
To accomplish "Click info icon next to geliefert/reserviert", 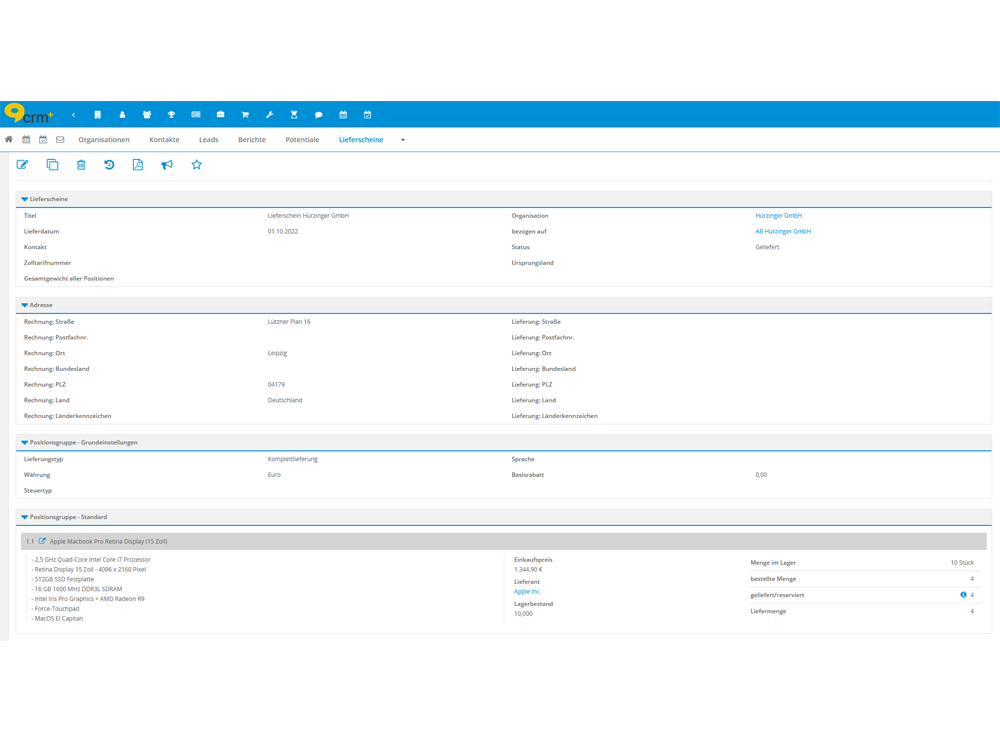I will coord(963,595).
